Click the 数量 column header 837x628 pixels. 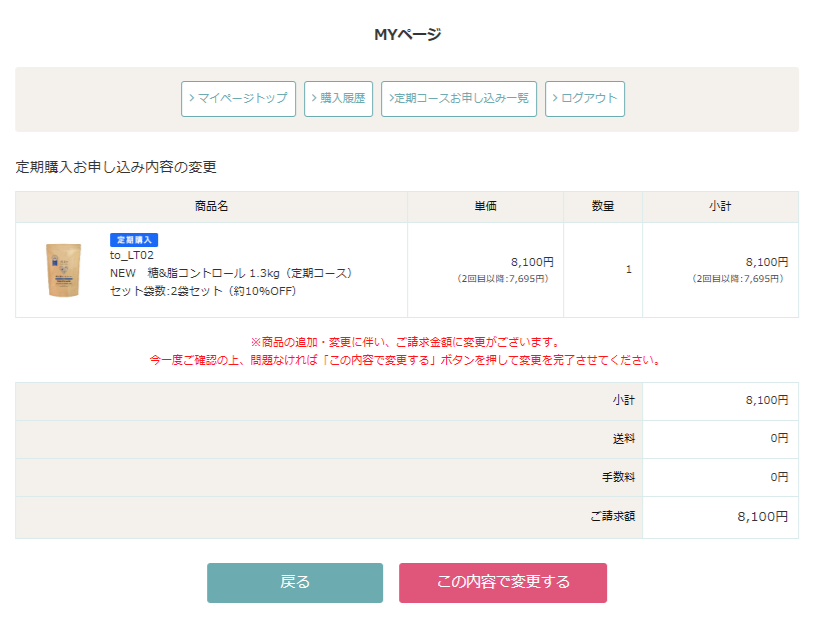tap(602, 207)
